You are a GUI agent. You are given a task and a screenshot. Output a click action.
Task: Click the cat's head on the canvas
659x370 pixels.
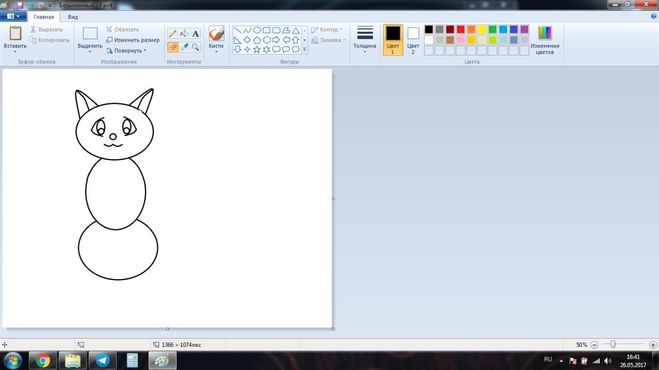click(x=114, y=131)
